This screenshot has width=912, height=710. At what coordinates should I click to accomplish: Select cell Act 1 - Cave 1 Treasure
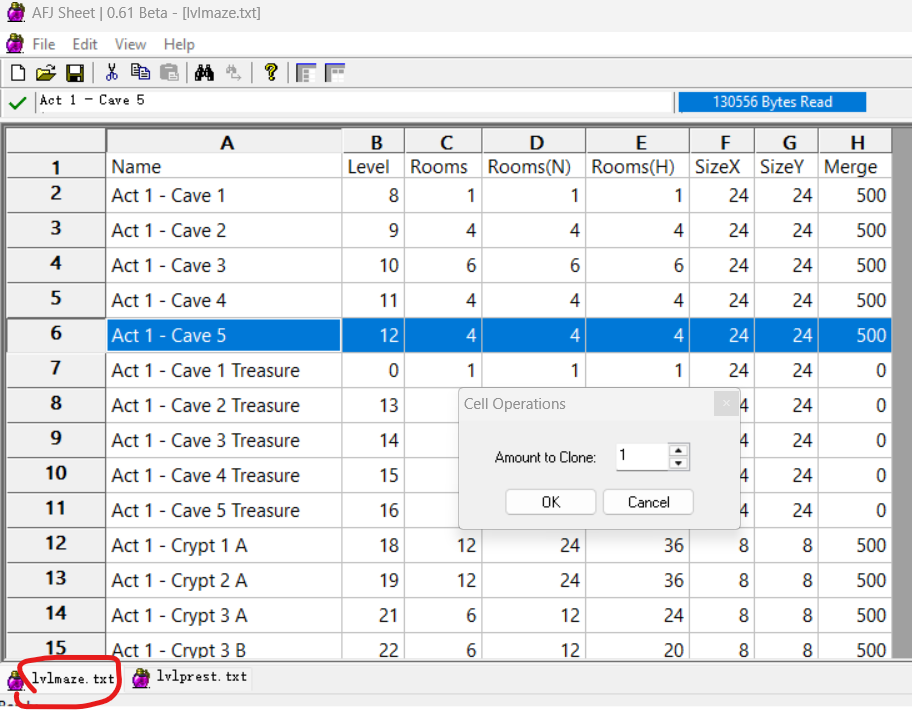pyautogui.click(x=225, y=370)
